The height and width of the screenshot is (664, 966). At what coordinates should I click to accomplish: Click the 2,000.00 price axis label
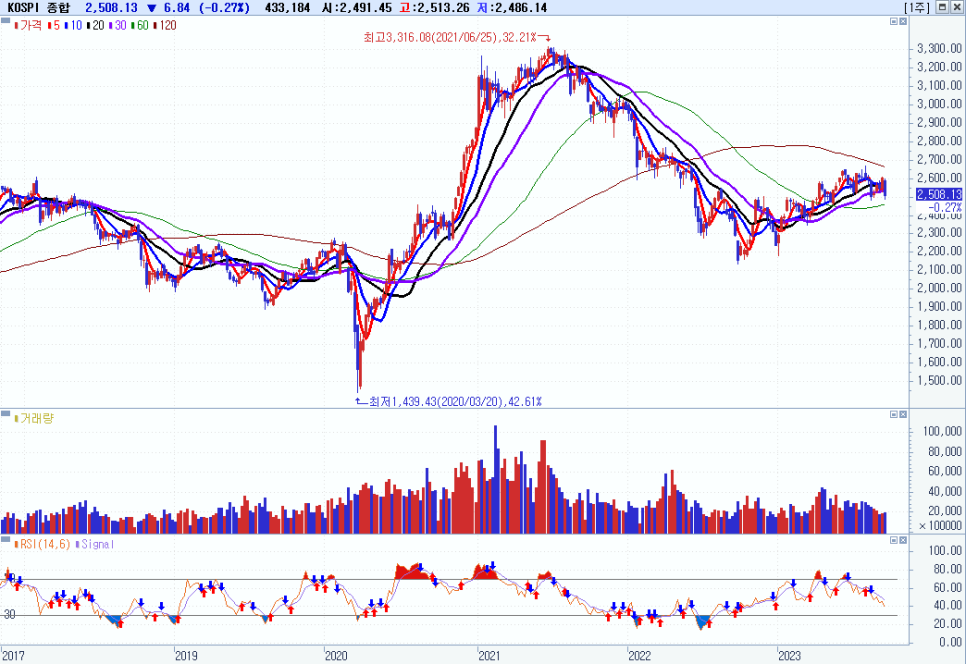point(940,288)
